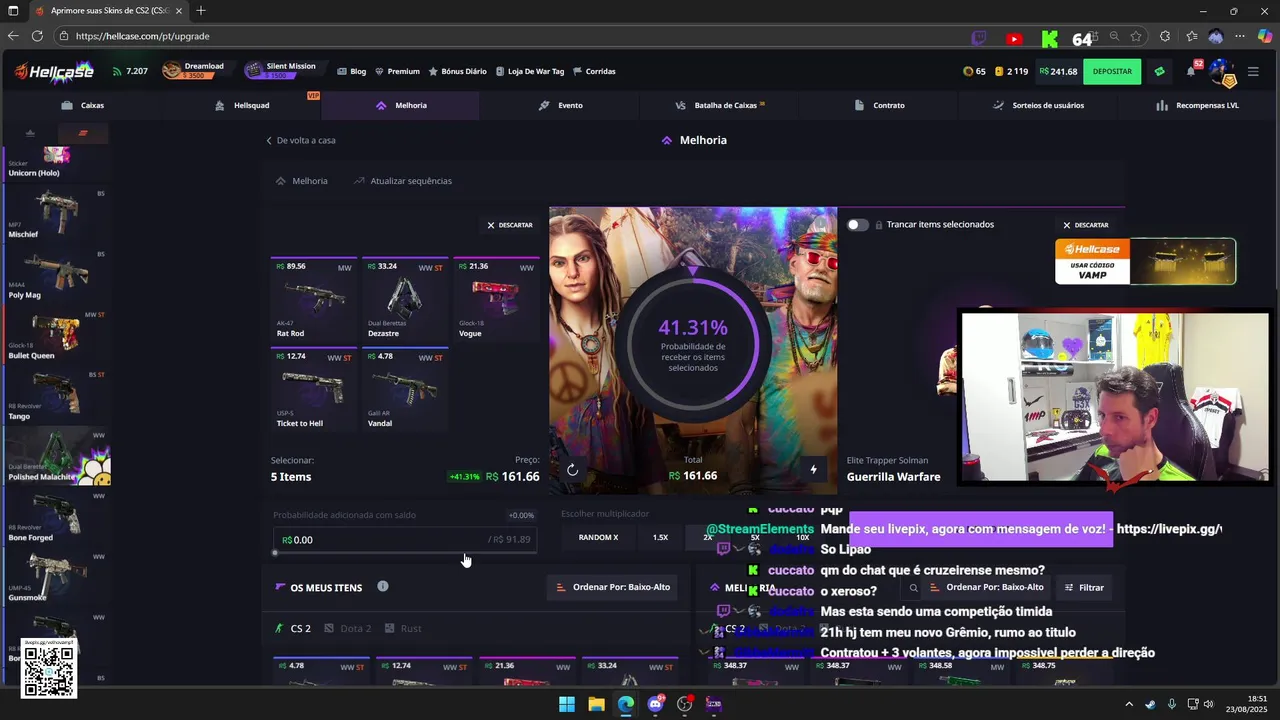Select the AK-47 Rat Rod item card

(x=314, y=300)
